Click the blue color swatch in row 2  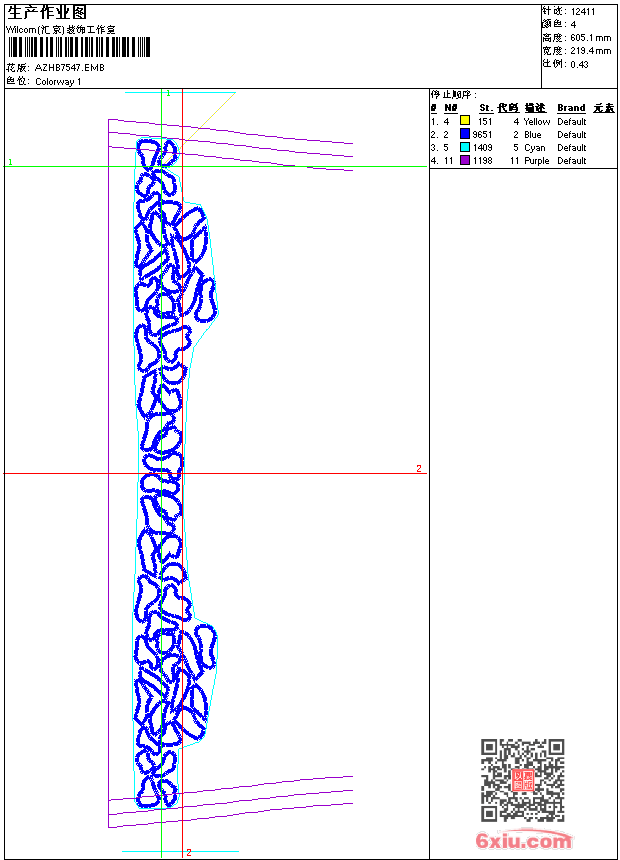pyautogui.click(x=465, y=134)
